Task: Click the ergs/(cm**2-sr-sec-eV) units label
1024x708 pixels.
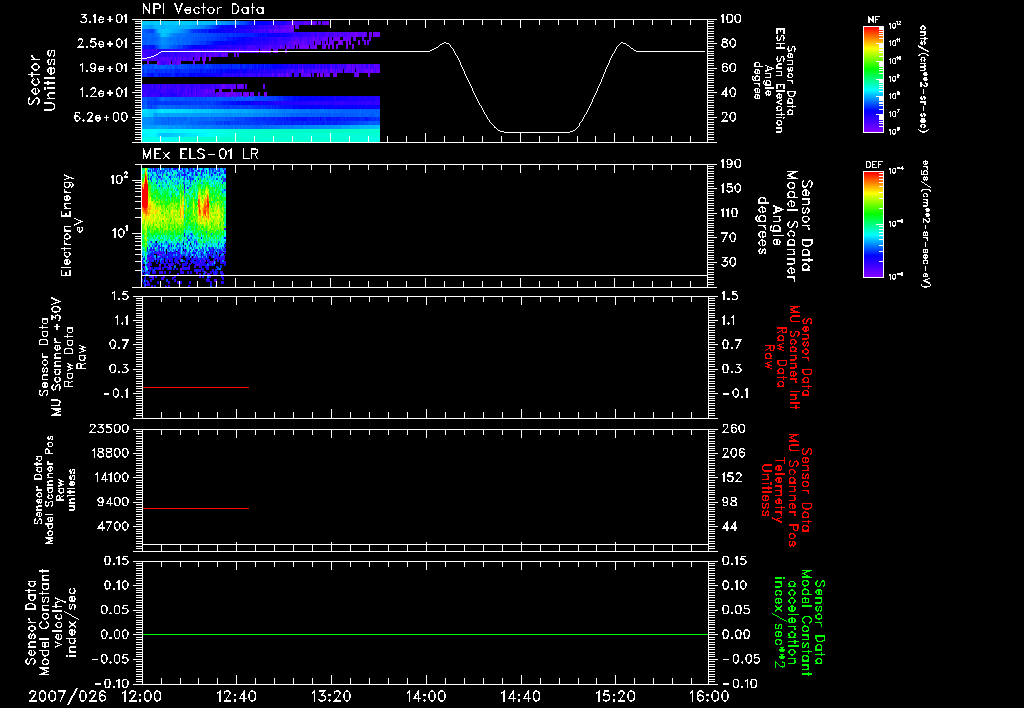Action: [926, 224]
